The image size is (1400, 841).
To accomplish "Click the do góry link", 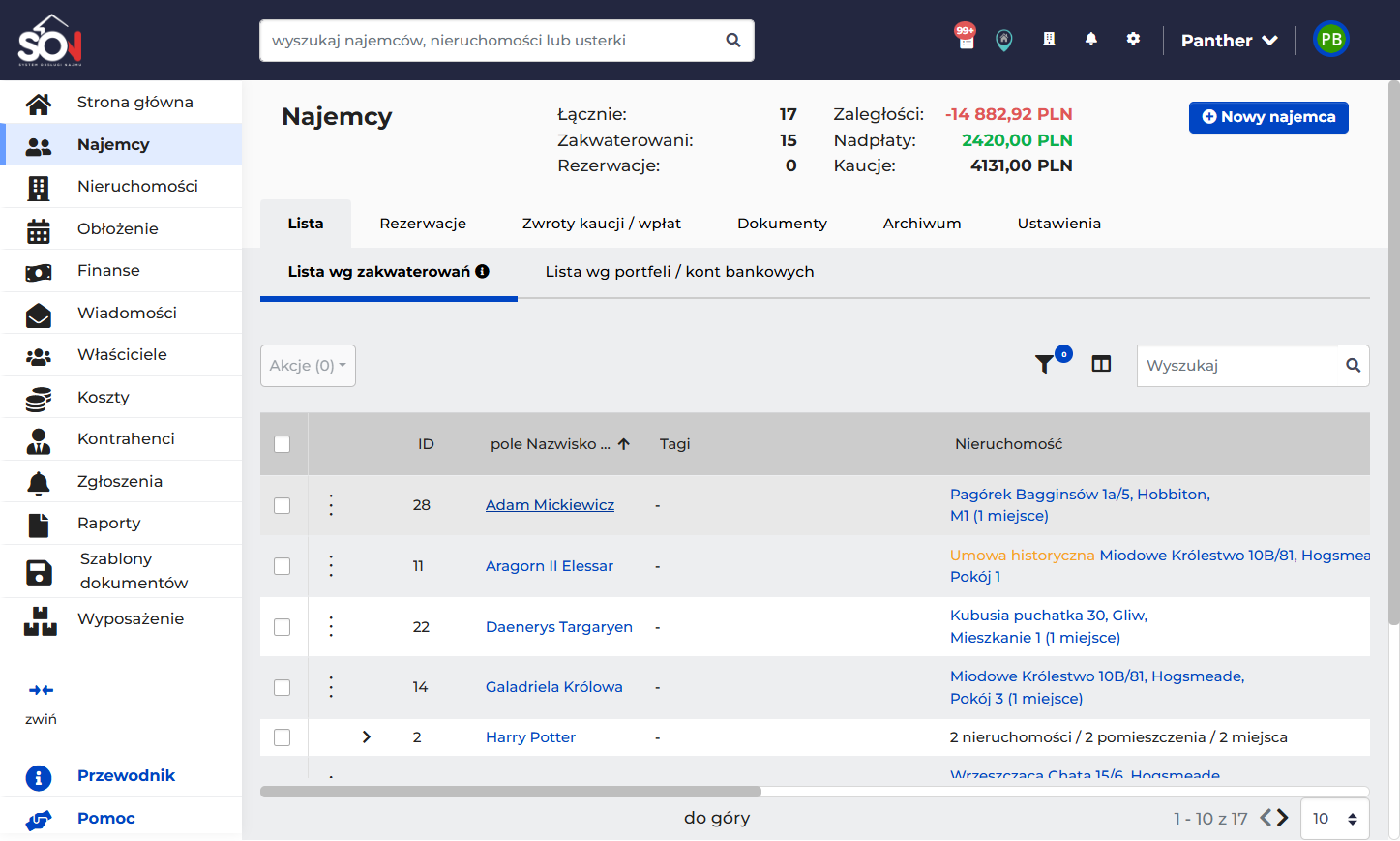I will 717,818.
